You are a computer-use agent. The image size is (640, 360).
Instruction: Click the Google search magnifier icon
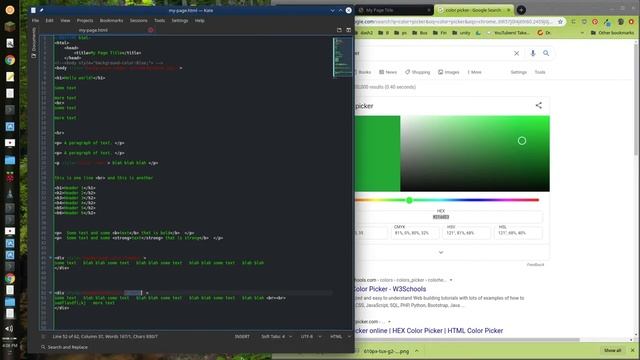point(546,53)
